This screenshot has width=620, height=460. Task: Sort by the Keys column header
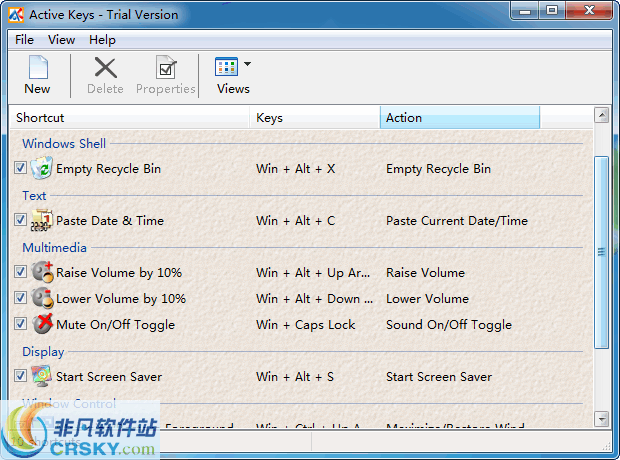315,117
